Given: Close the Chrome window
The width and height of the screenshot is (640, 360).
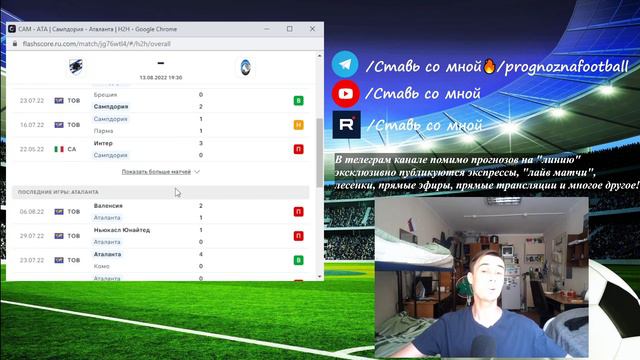Looking at the screenshot, I should coord(312,29).
